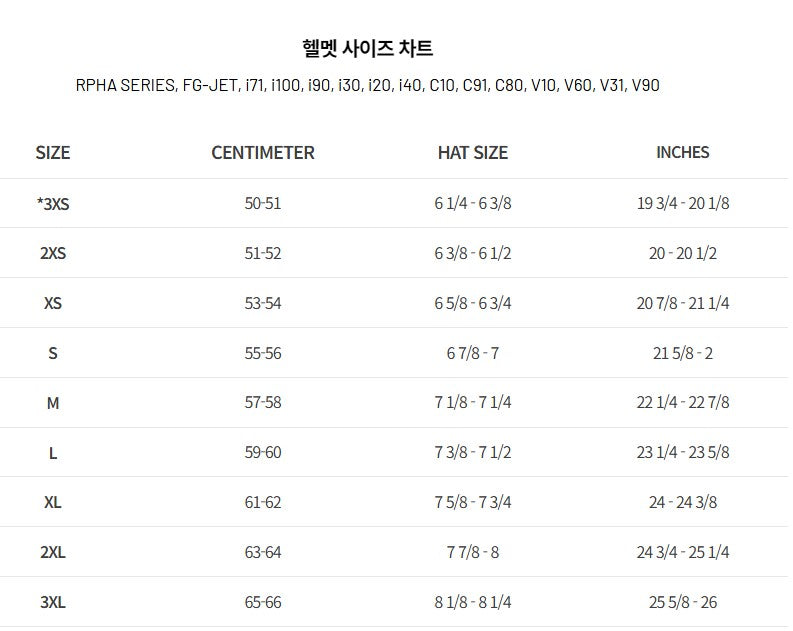Select the 2XL size row label

pyautogui.click(x=53, y=552)
